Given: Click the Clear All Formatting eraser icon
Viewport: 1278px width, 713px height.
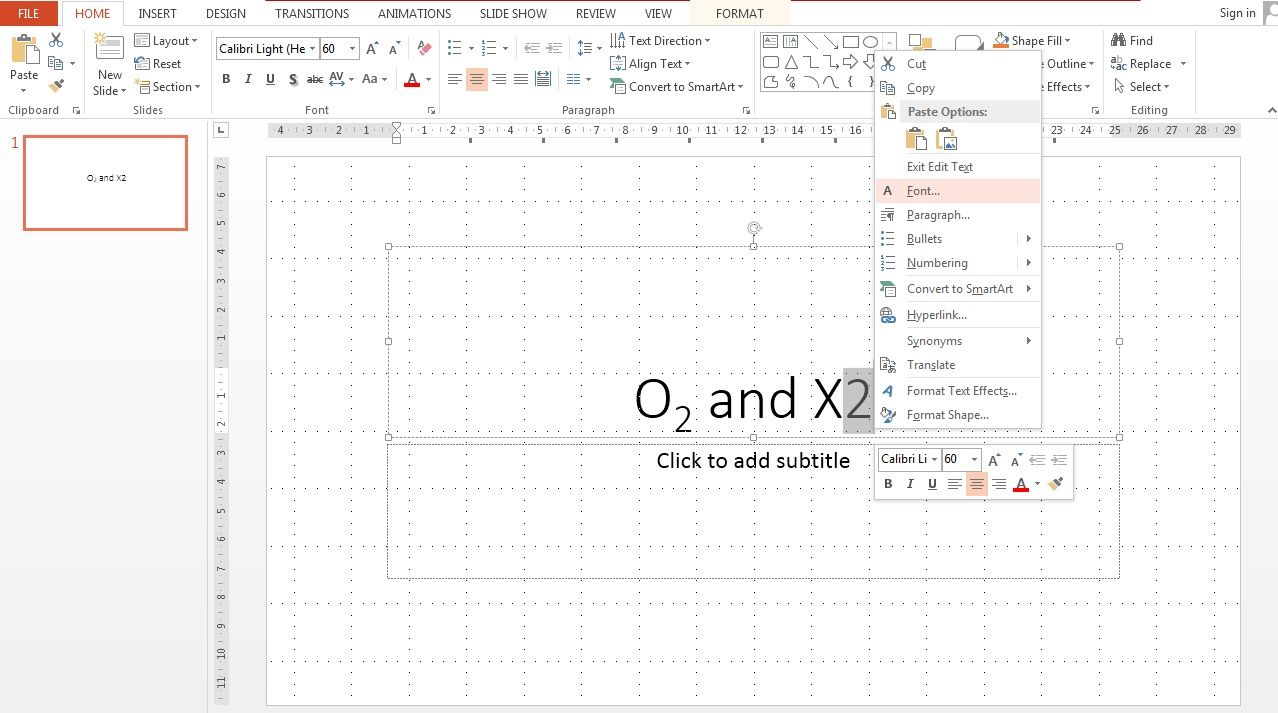Looking at the screenshot, I should point(423,47).
